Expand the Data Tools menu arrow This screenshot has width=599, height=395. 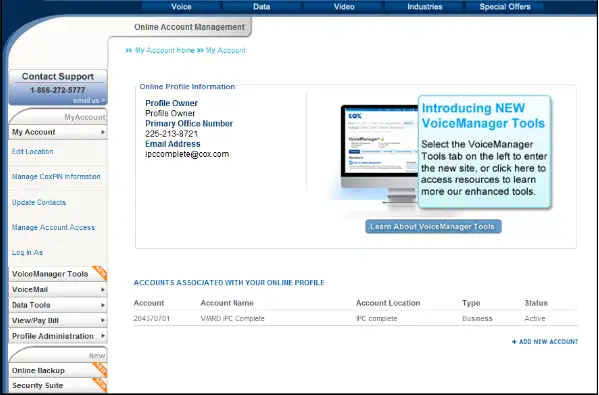tap(103, 305)
